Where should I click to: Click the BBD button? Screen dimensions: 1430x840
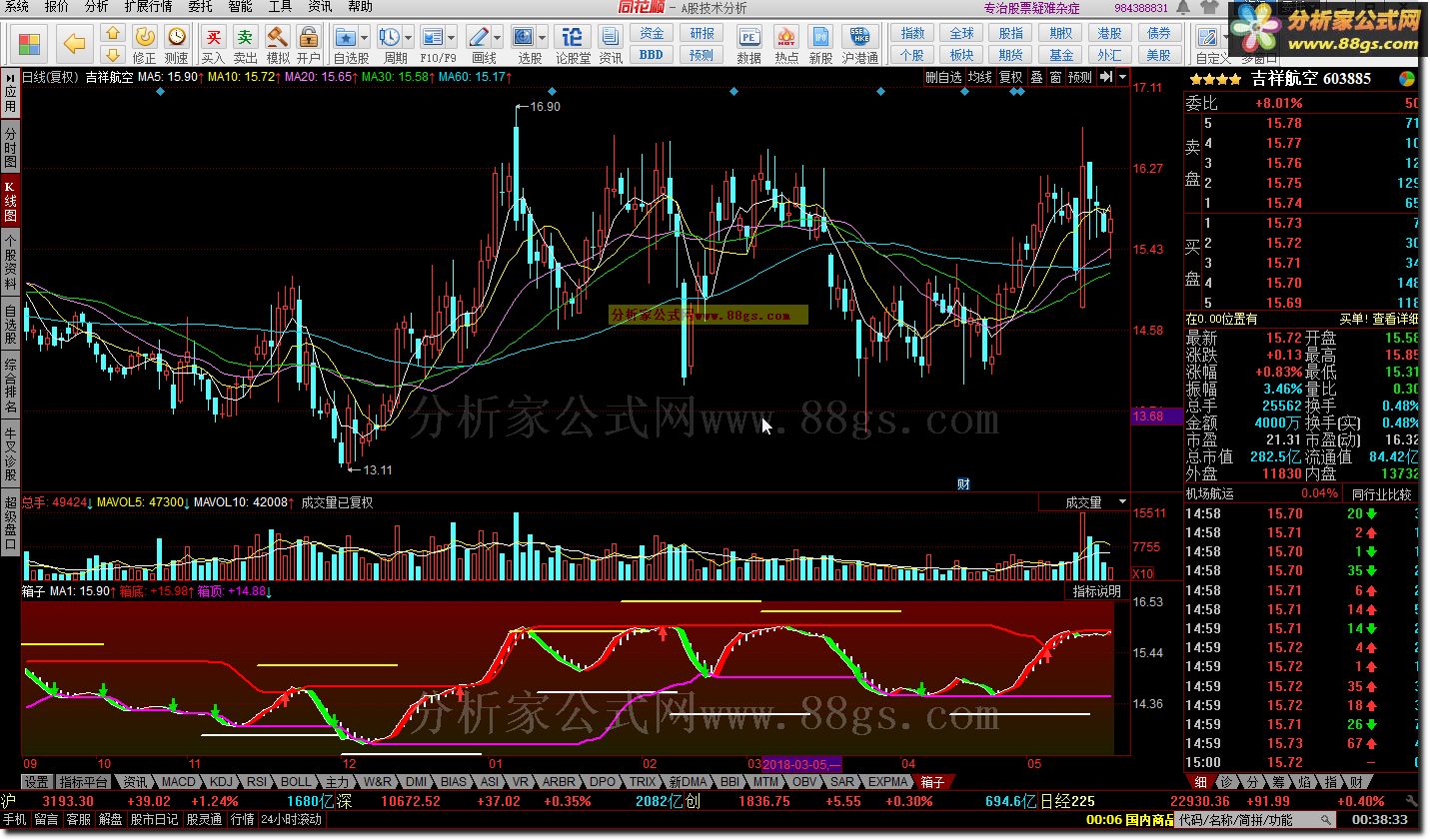pos(652,55)
